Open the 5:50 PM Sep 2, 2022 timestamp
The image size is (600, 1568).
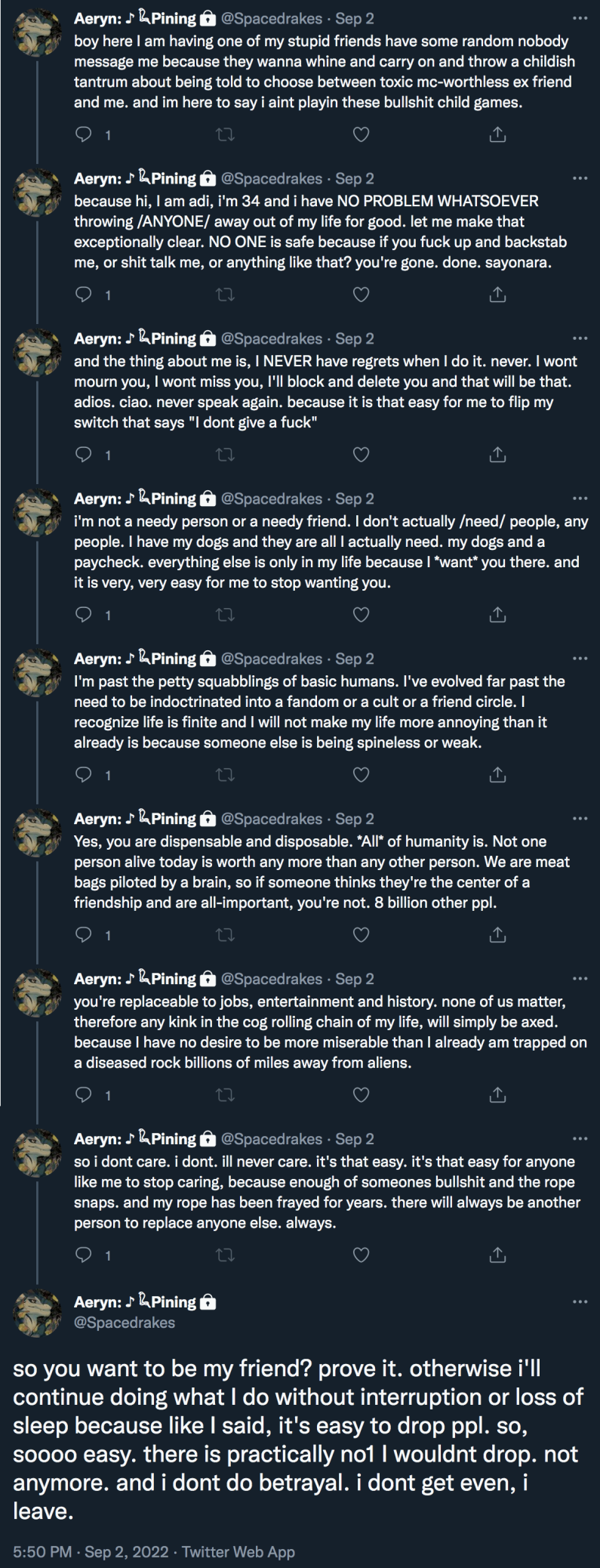tap(91, 1551)
